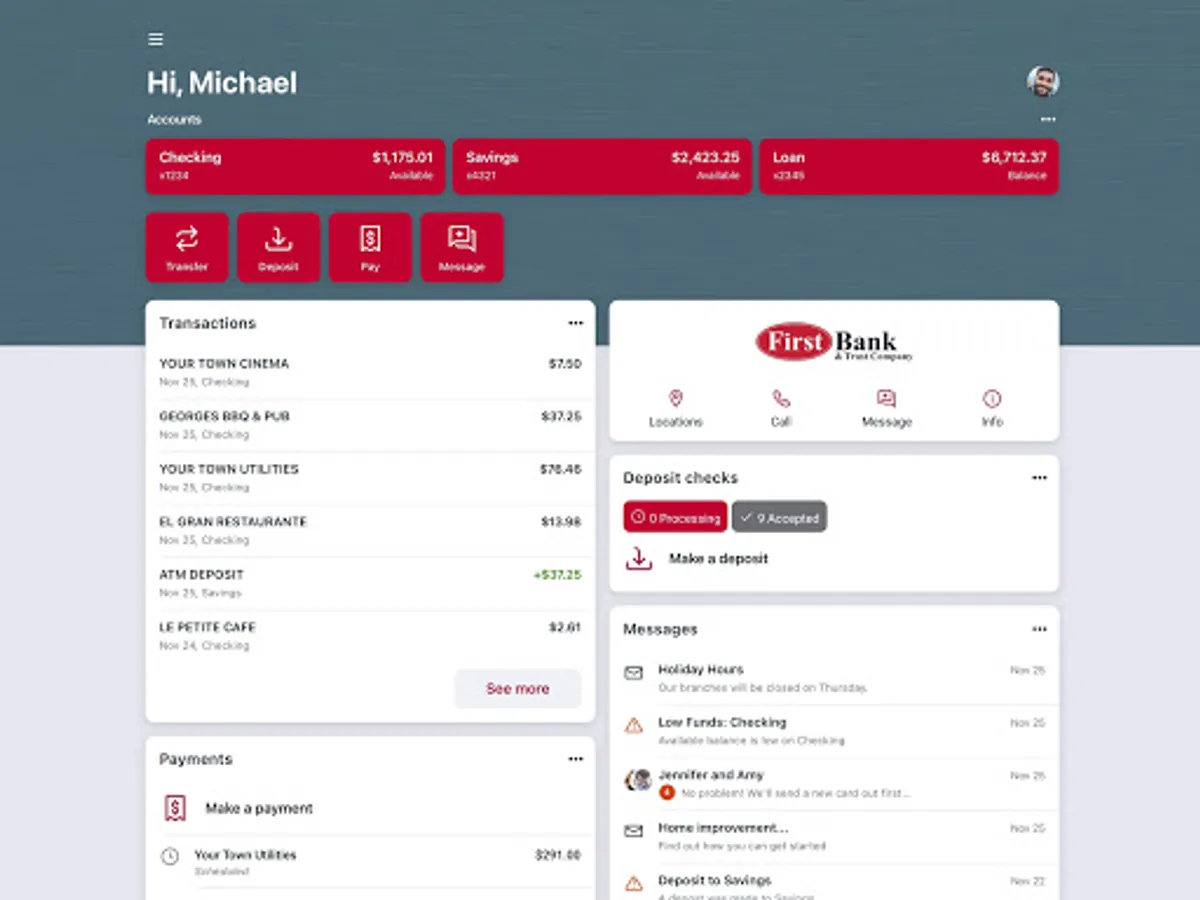Open the bank Info icon
This screenshot has width=1200, height=900.
[992, 398]
